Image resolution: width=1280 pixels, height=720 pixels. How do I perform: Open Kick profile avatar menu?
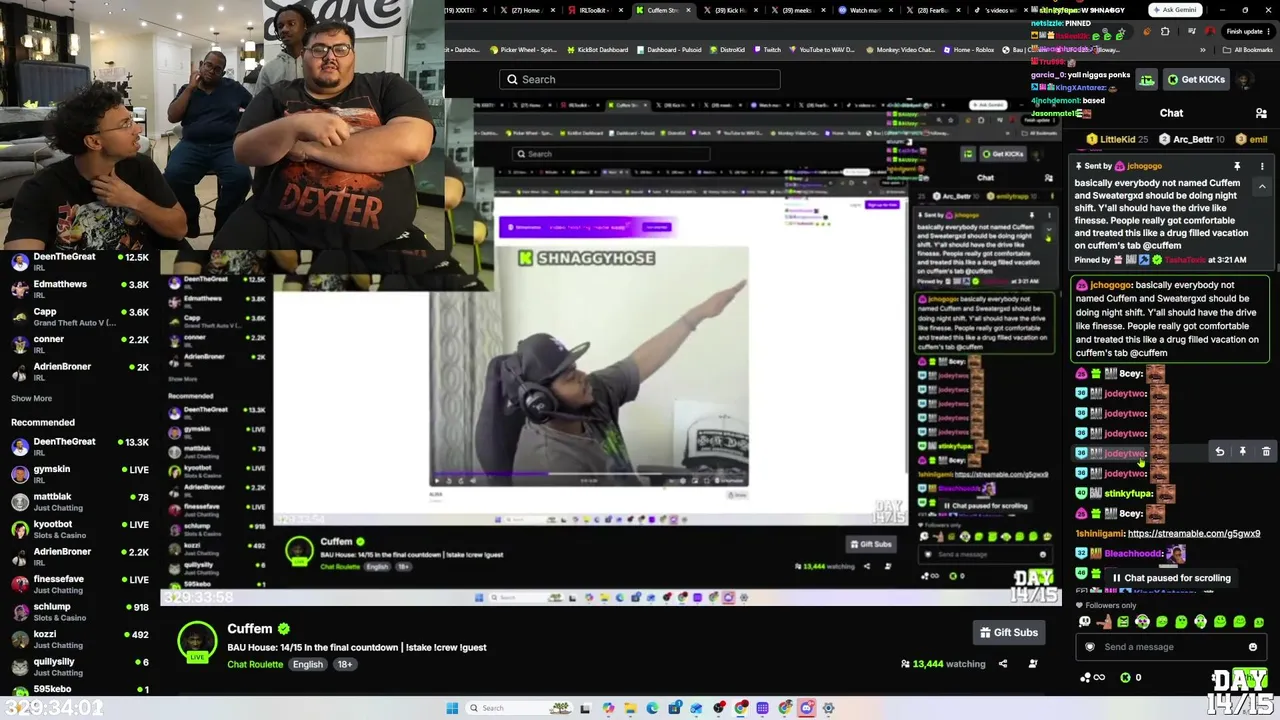1244,80
